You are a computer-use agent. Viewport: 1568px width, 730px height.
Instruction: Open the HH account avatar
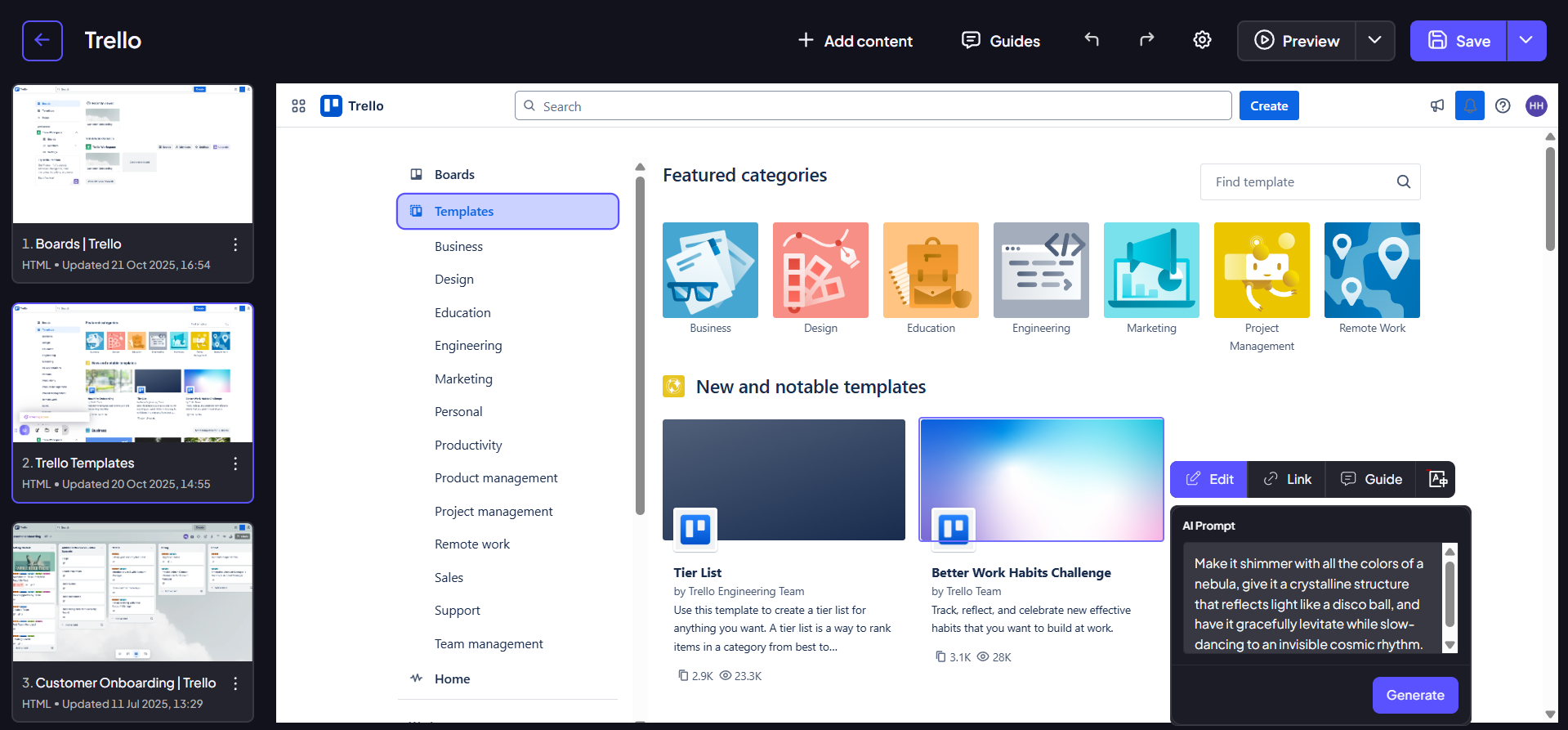(1536, 105)
